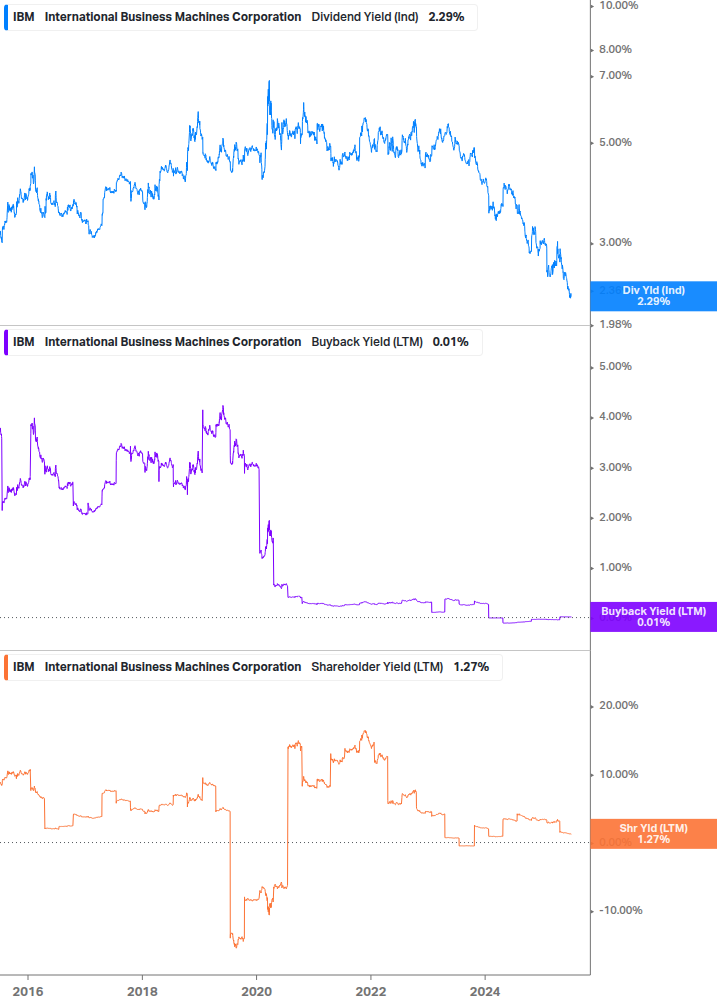Click the 2016 label on the time axis
The height and width of the screenshot is (1005, 717).
coord(28,992)
